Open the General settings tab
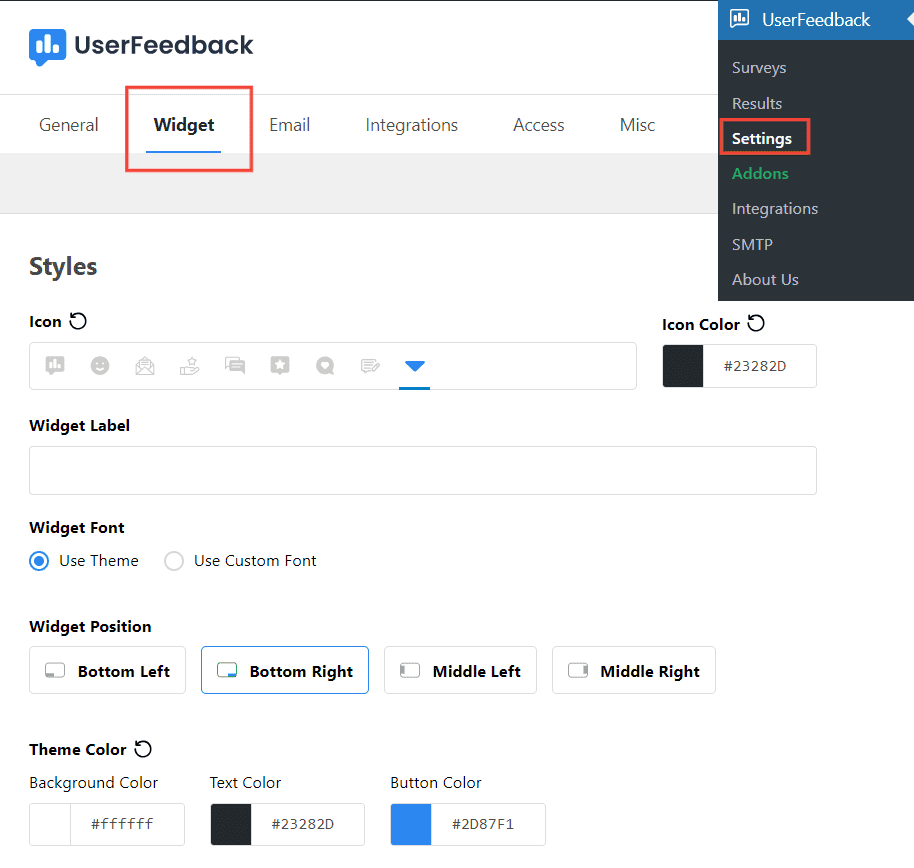Screen dimensions: 914x868 point(69,125)
